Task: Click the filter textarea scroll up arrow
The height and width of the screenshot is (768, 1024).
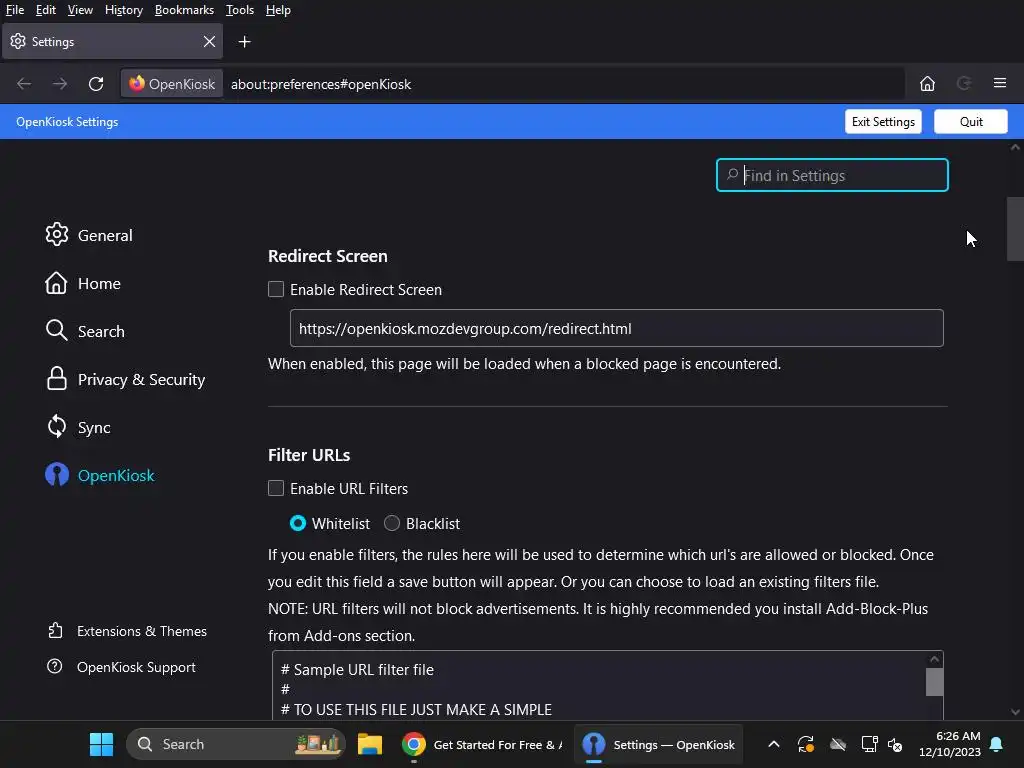Action: pyautogui.click(x=935, y=659)
